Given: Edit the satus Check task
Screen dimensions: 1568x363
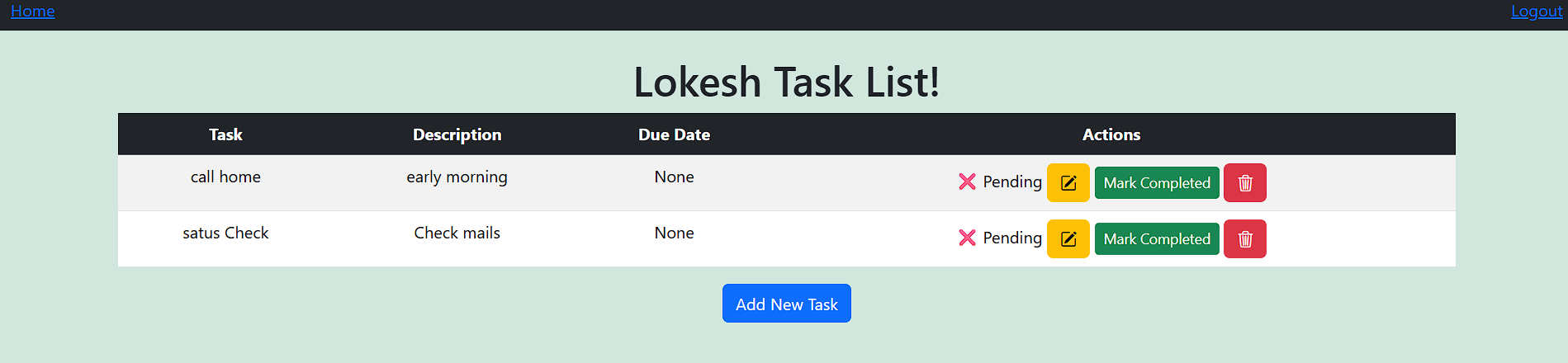Looking at the screenshot, I should tap(1068, 239).
